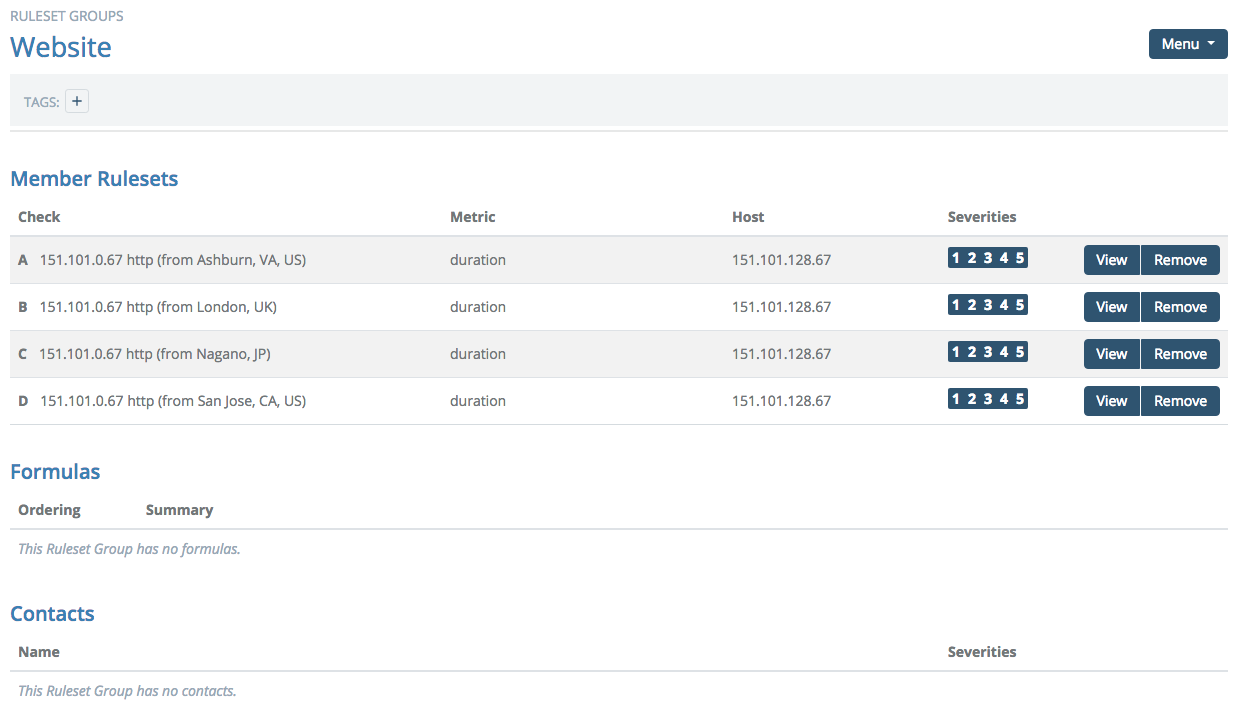1239x714 pixels.
Task: View the London, UK ruleset
Action: click(1111, 306)
